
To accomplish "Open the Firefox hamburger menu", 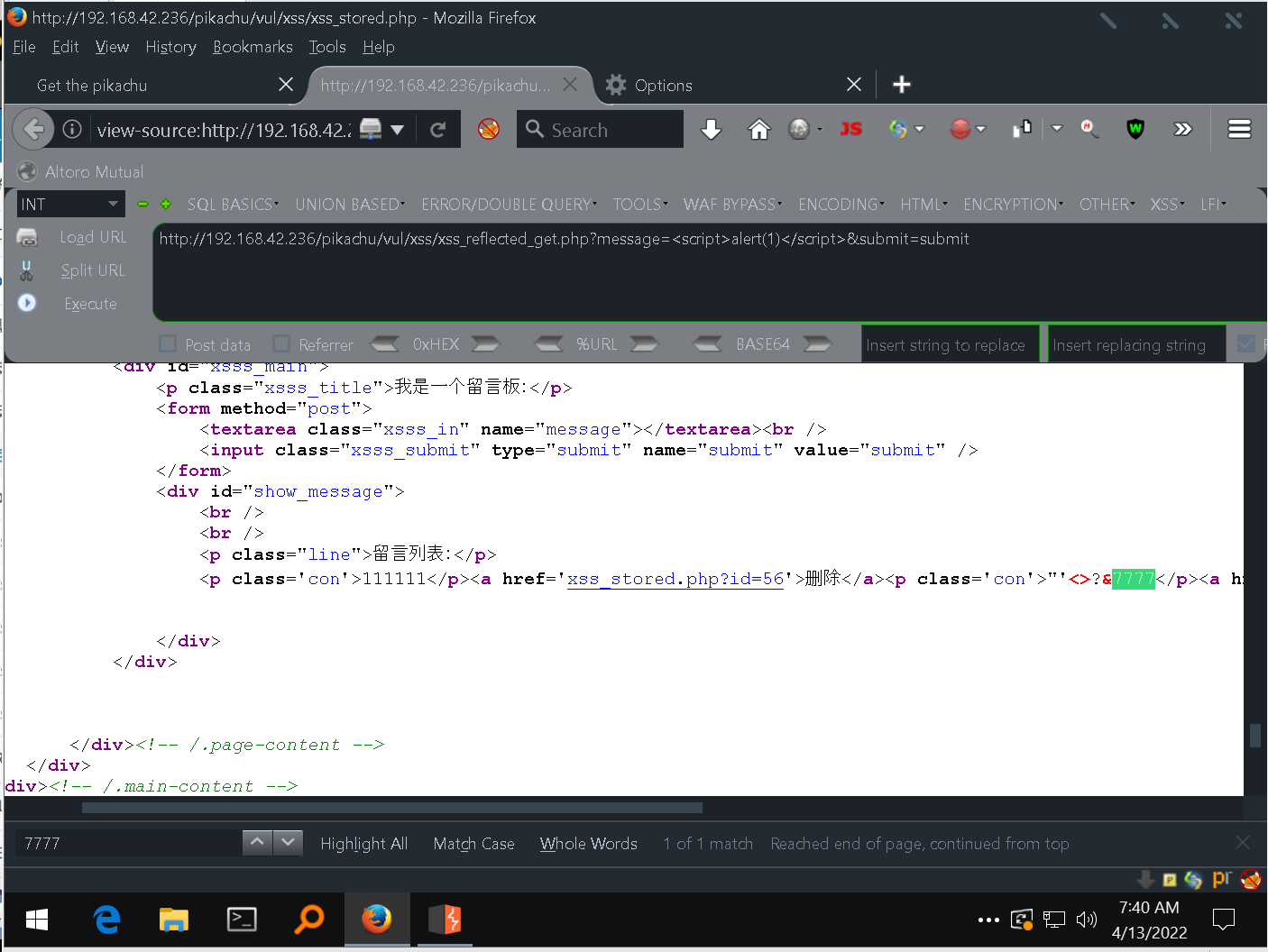I will click(1239, 130).
